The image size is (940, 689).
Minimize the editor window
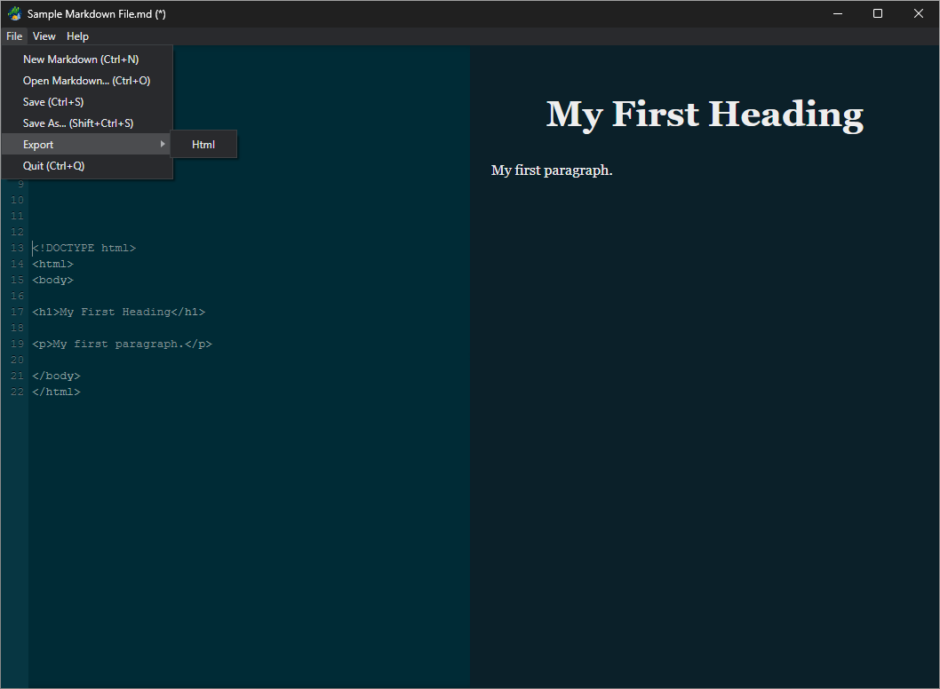(837, 14)
